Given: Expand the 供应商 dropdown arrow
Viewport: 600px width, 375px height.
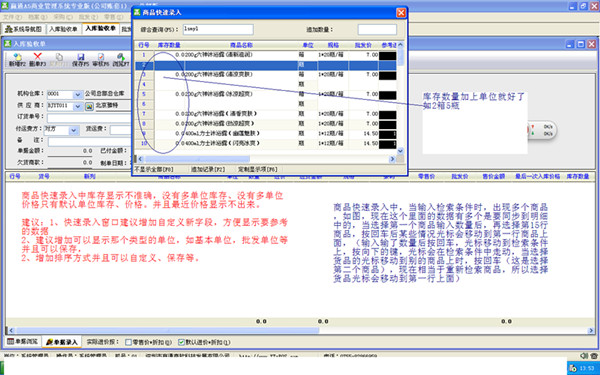Looking at the screenshot, I should tap(77, 106).
